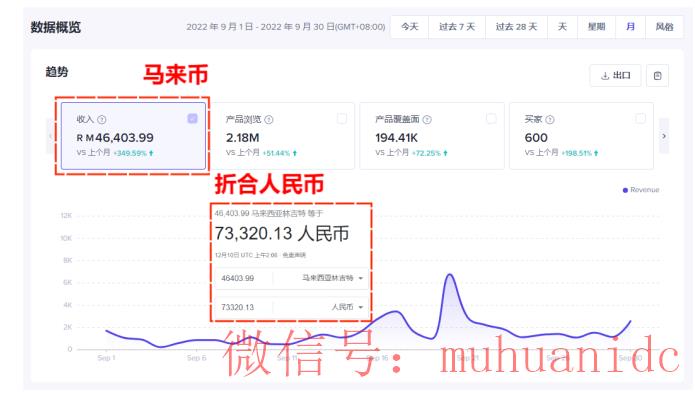The image size is (695, 393).
Task: Select the 过去 7 天 tab
Action: pyautogui.click(x=457, y=27)
